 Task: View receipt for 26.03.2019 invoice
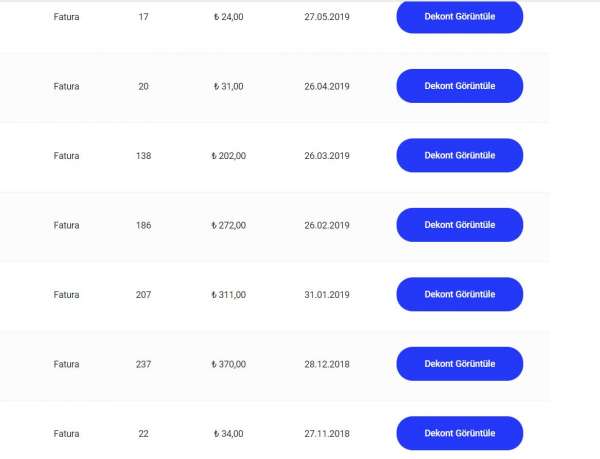coord(460,155)
